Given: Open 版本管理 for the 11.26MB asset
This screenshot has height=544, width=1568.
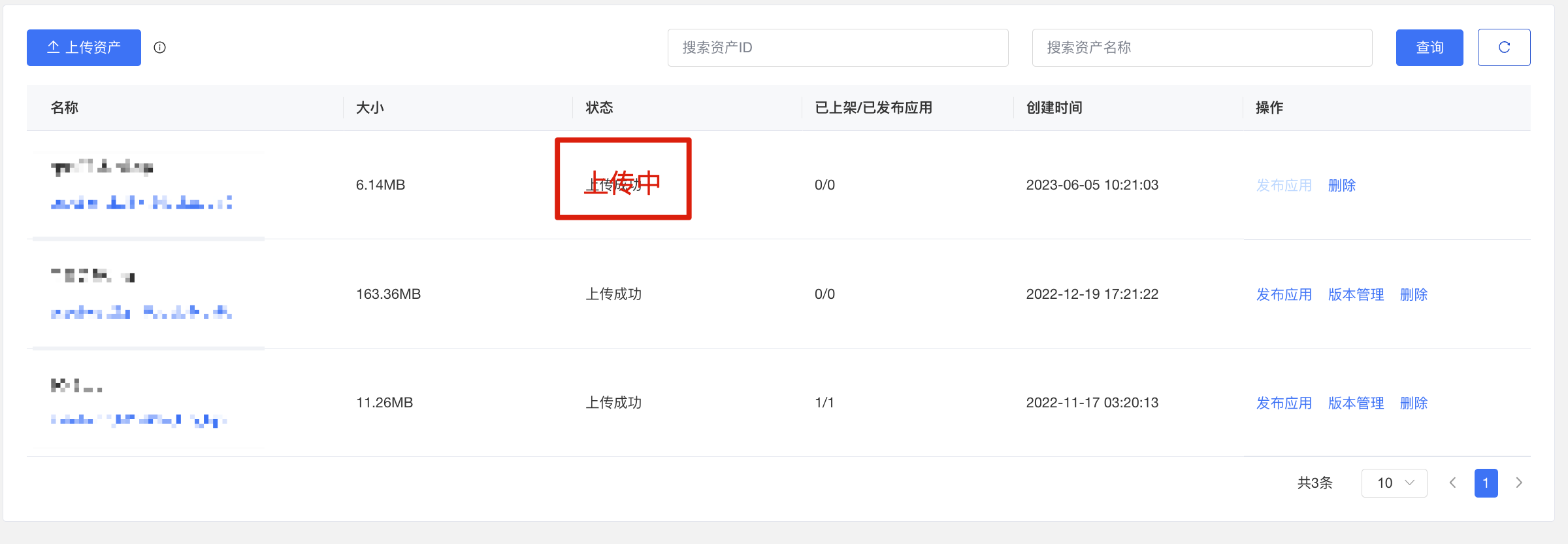Looking at the screenshot, I should [1356, 403].
